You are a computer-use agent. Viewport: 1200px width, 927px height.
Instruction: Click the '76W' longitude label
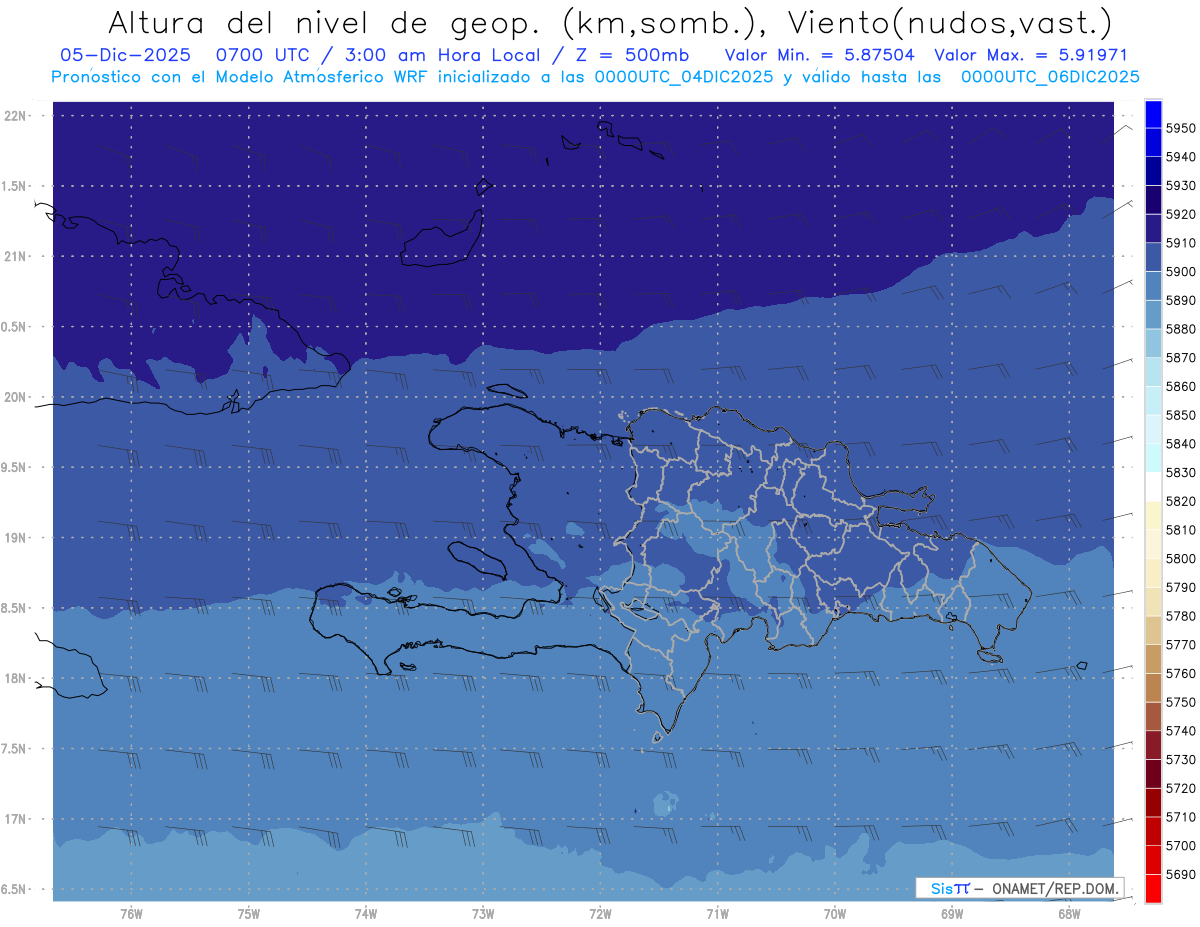click(x=131, y=913)
